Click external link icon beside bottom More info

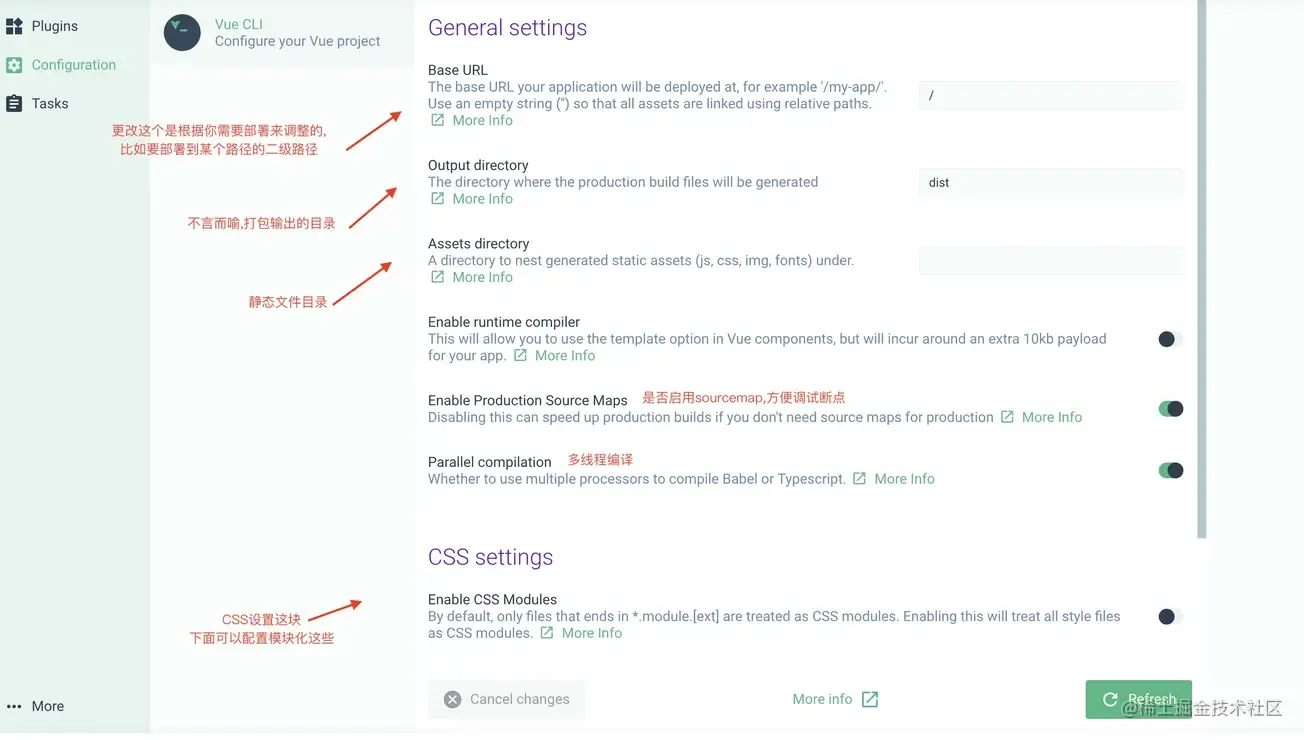tap(870, 699)
